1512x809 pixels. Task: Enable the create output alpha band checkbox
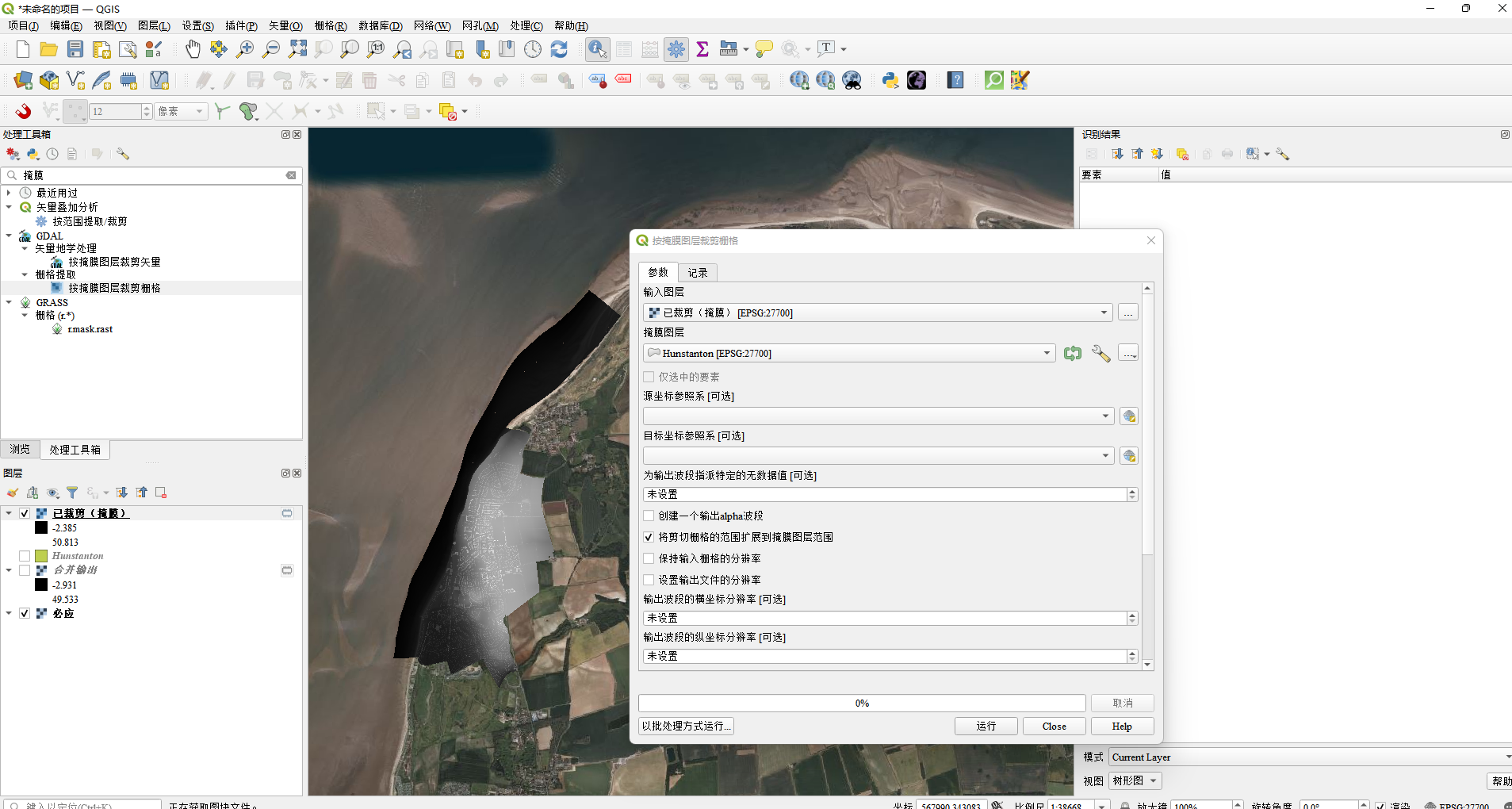pos(649,516)
